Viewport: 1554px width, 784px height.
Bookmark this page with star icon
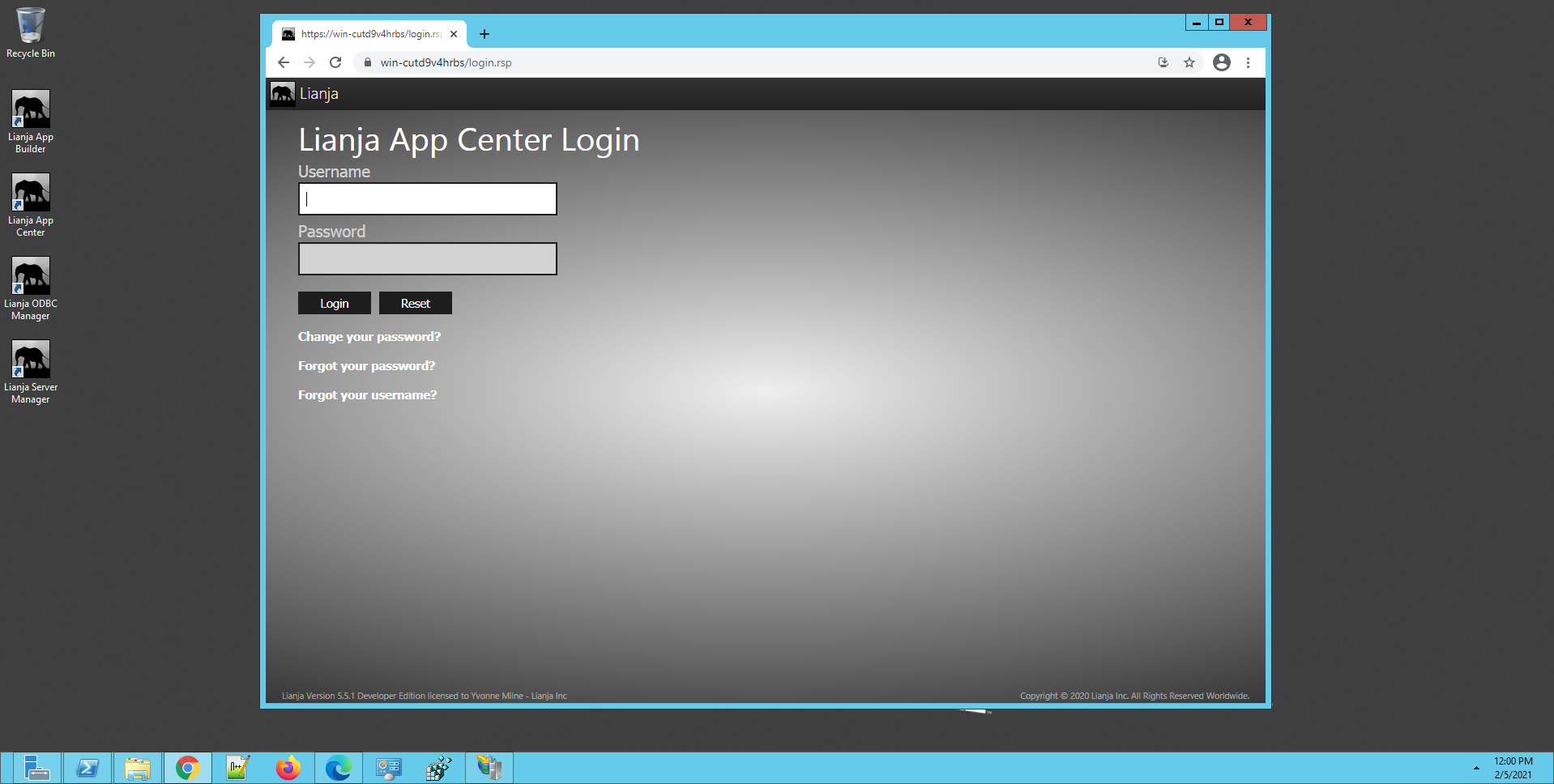coord(1189,62)
